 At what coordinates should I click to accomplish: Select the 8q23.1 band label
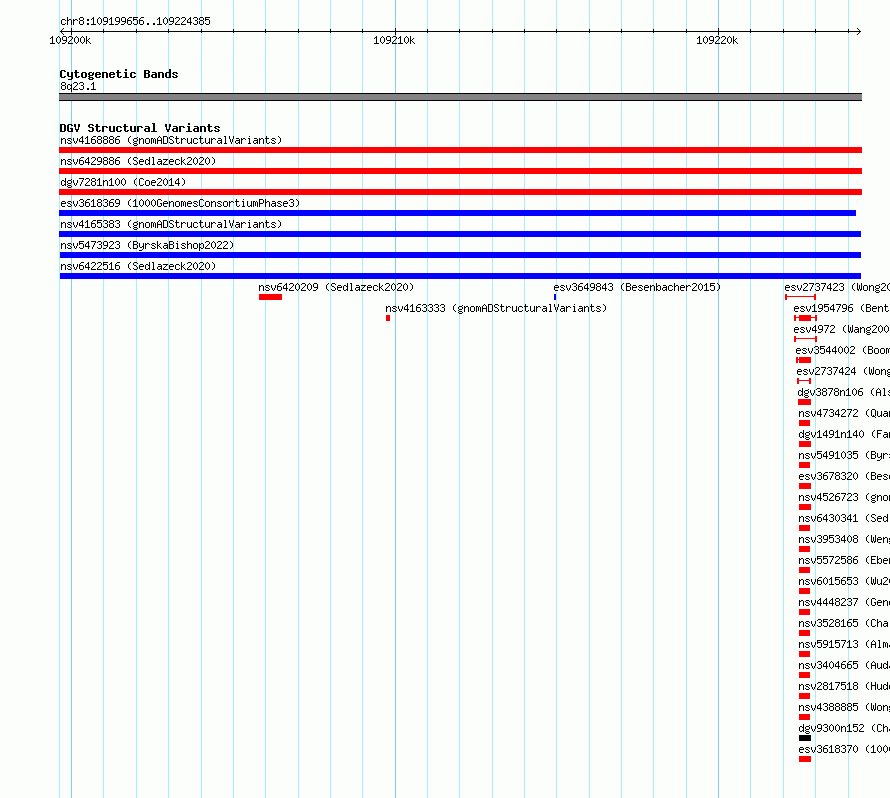click(x=78, y=86)
